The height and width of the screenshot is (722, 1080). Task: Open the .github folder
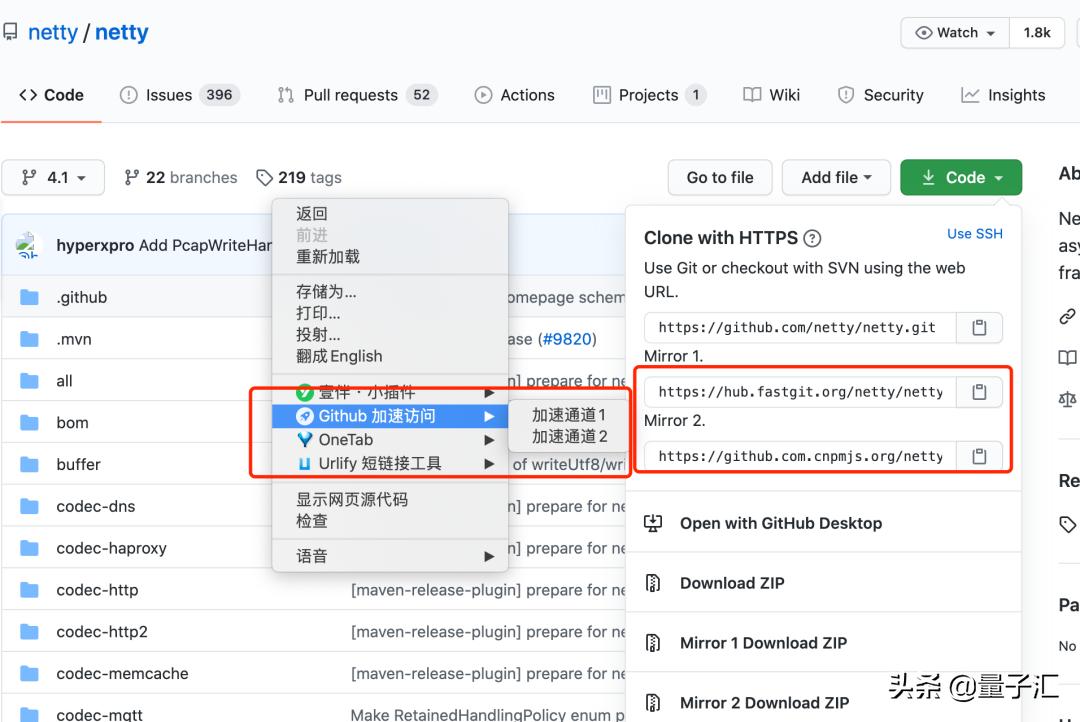81,296
